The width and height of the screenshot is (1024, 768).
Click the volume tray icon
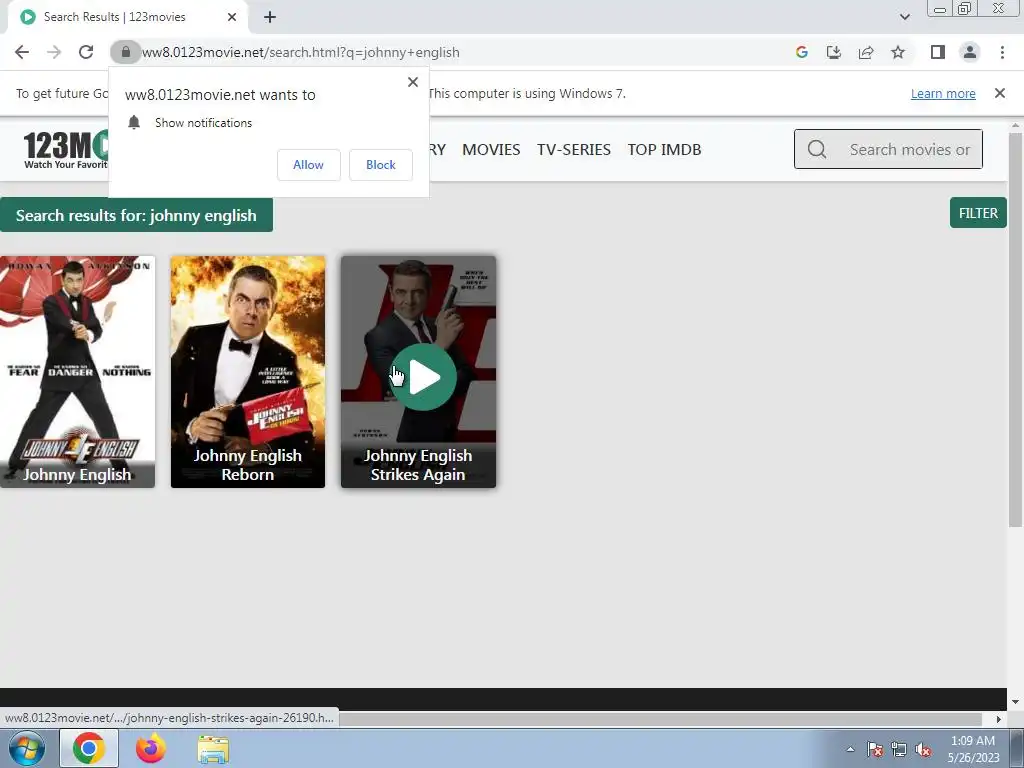923,749
